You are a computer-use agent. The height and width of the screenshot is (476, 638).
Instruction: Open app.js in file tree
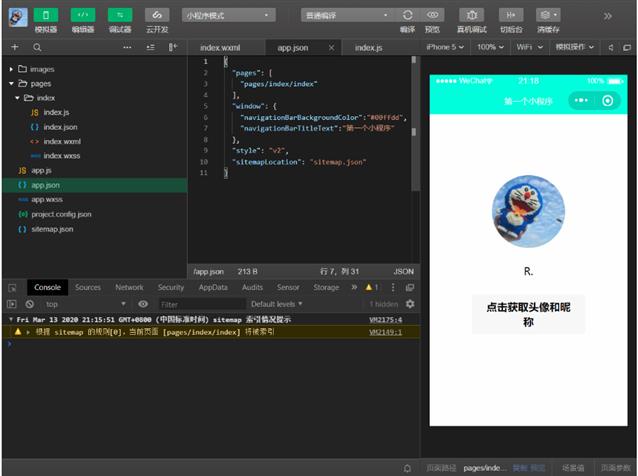pyautogui.click(x=41, y=170)
